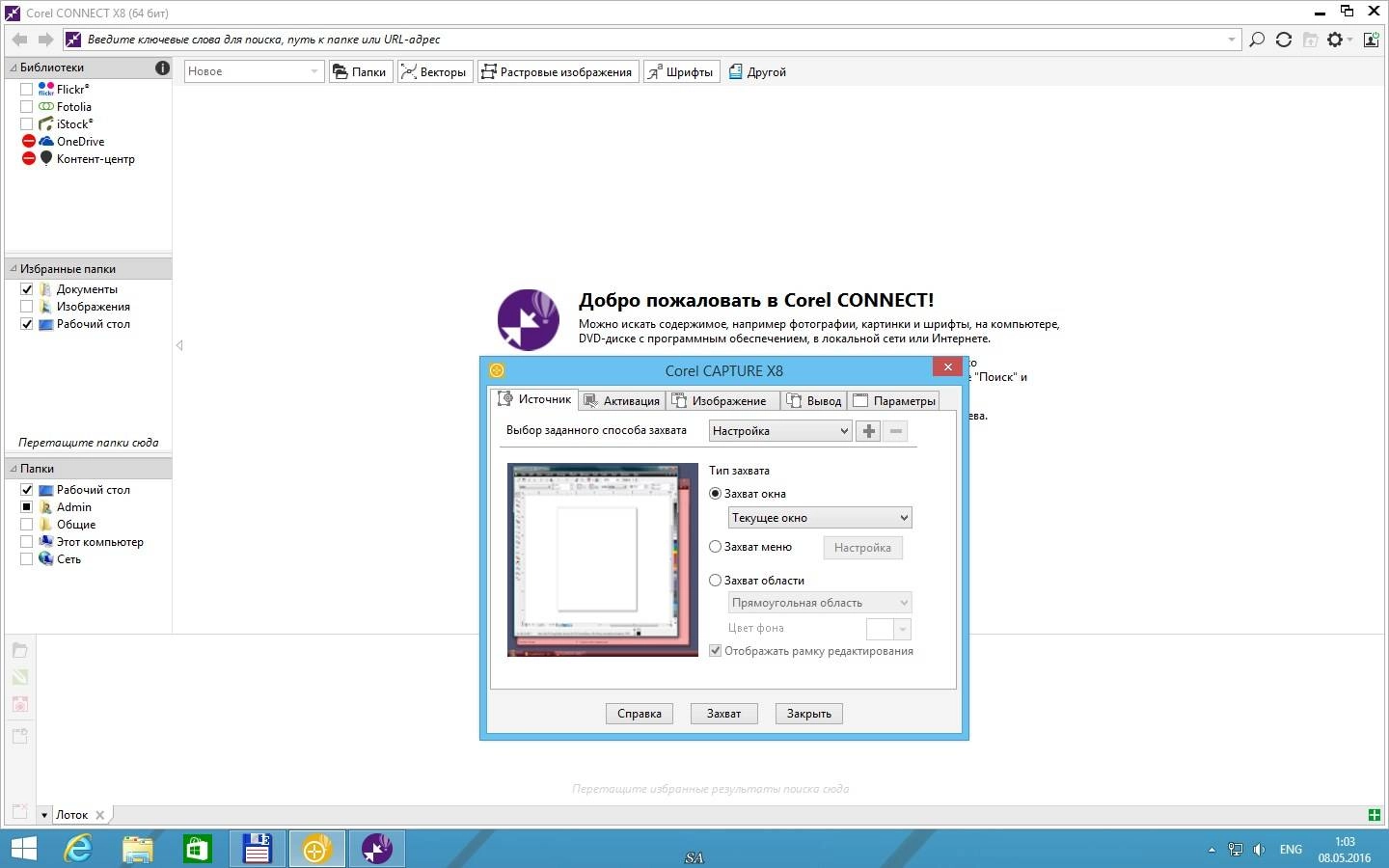The image size is (1389, 868).
Task: Select the Захват окна radio button
Action: [715, 493]
